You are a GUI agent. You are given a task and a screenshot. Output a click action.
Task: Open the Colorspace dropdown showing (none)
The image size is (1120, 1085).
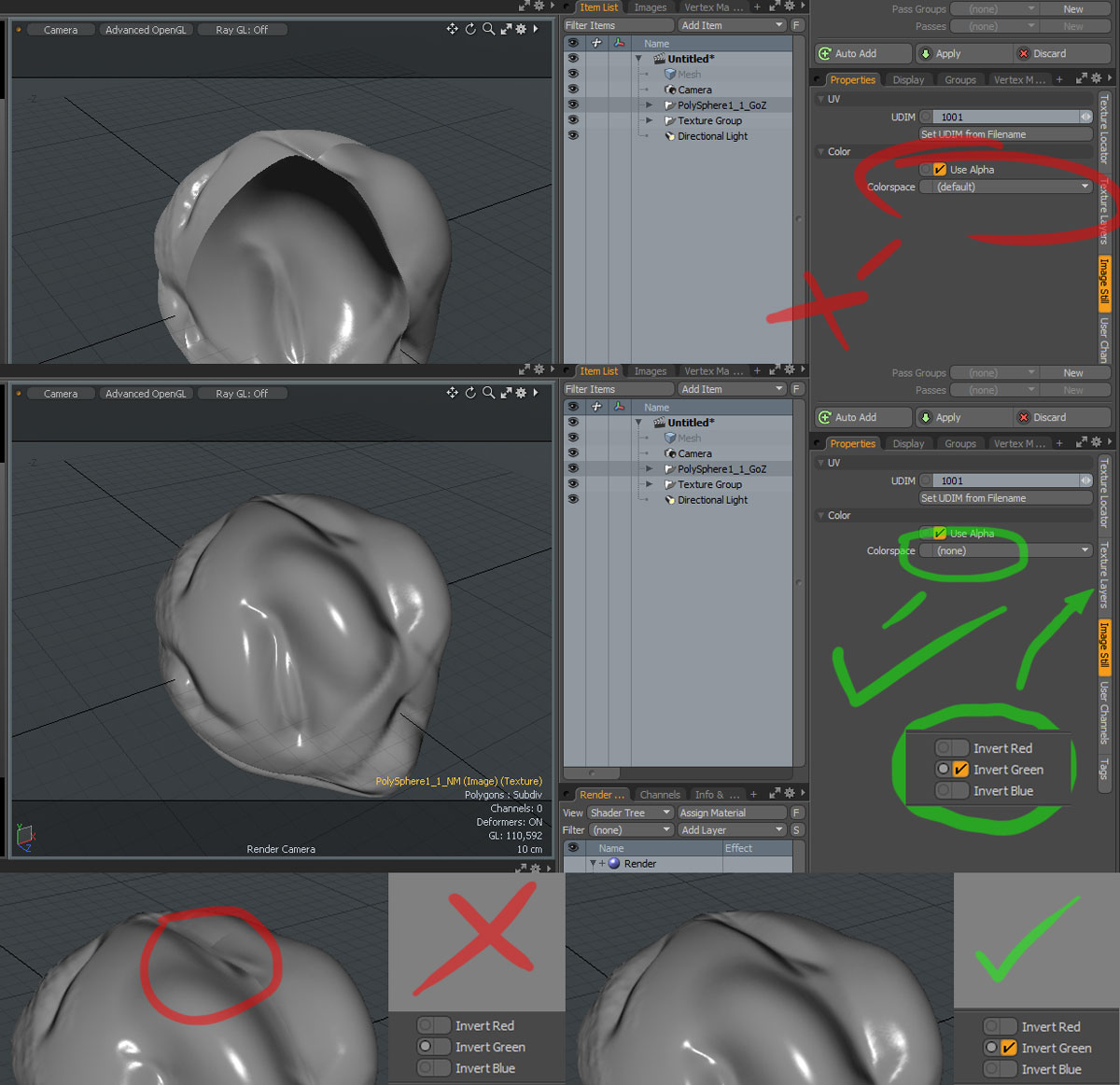(1006, 550)
